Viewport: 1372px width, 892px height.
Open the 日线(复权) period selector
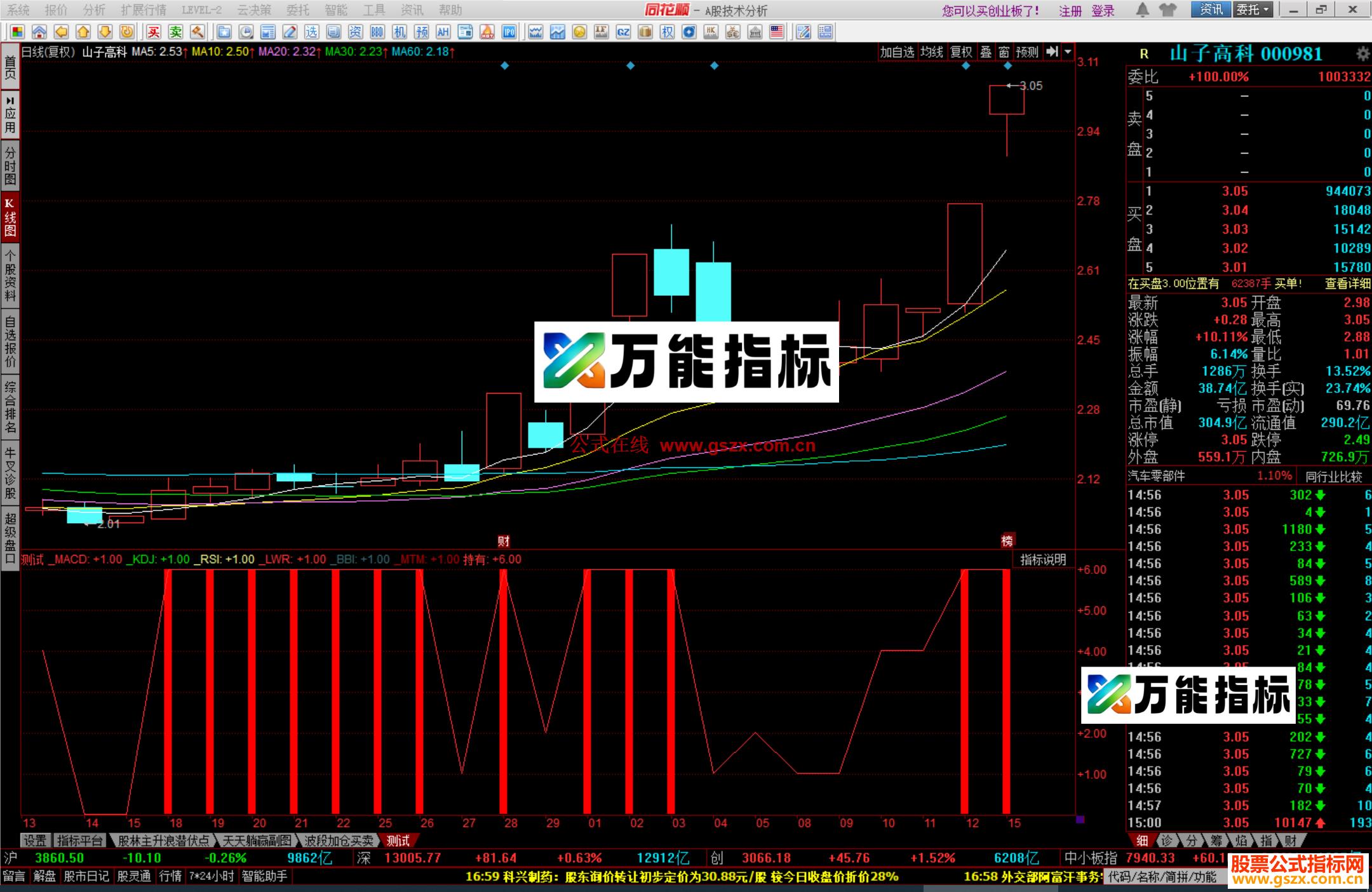pos(48,54)
